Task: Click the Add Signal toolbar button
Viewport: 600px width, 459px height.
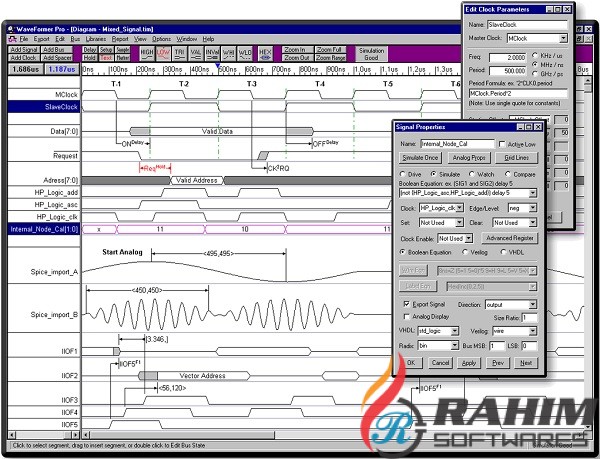Action: point(24,50)
